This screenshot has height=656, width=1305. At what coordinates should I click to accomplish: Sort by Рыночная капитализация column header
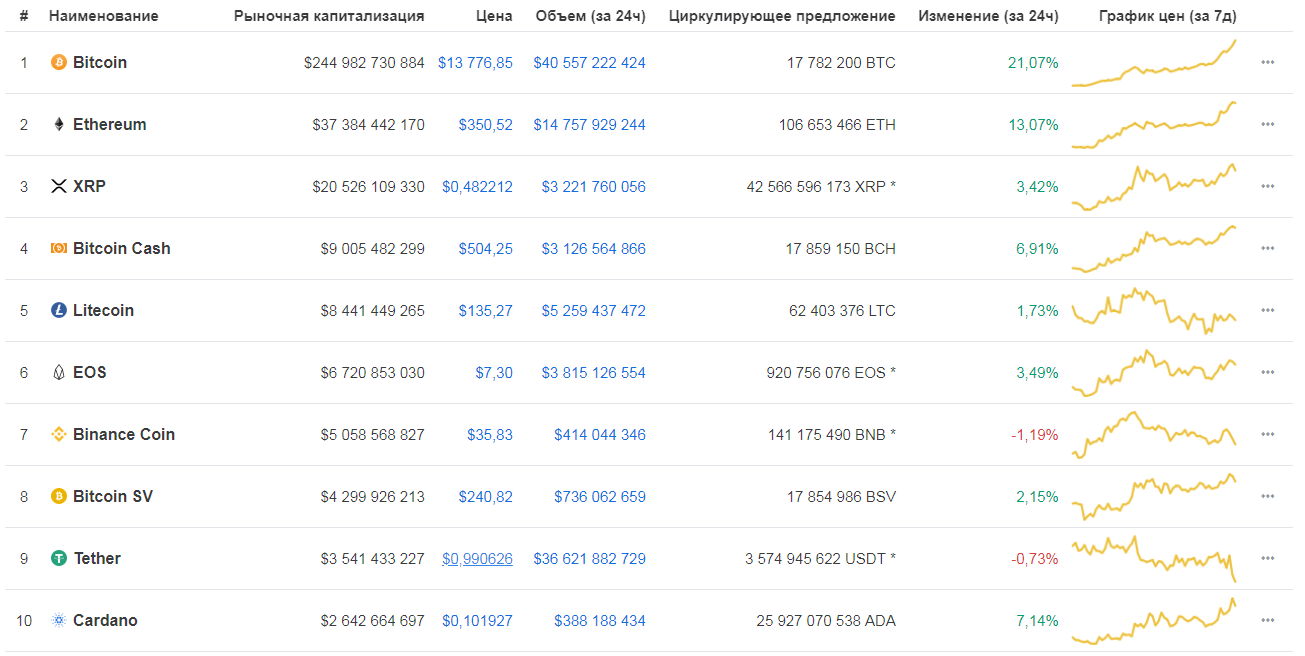coord(329,16)
